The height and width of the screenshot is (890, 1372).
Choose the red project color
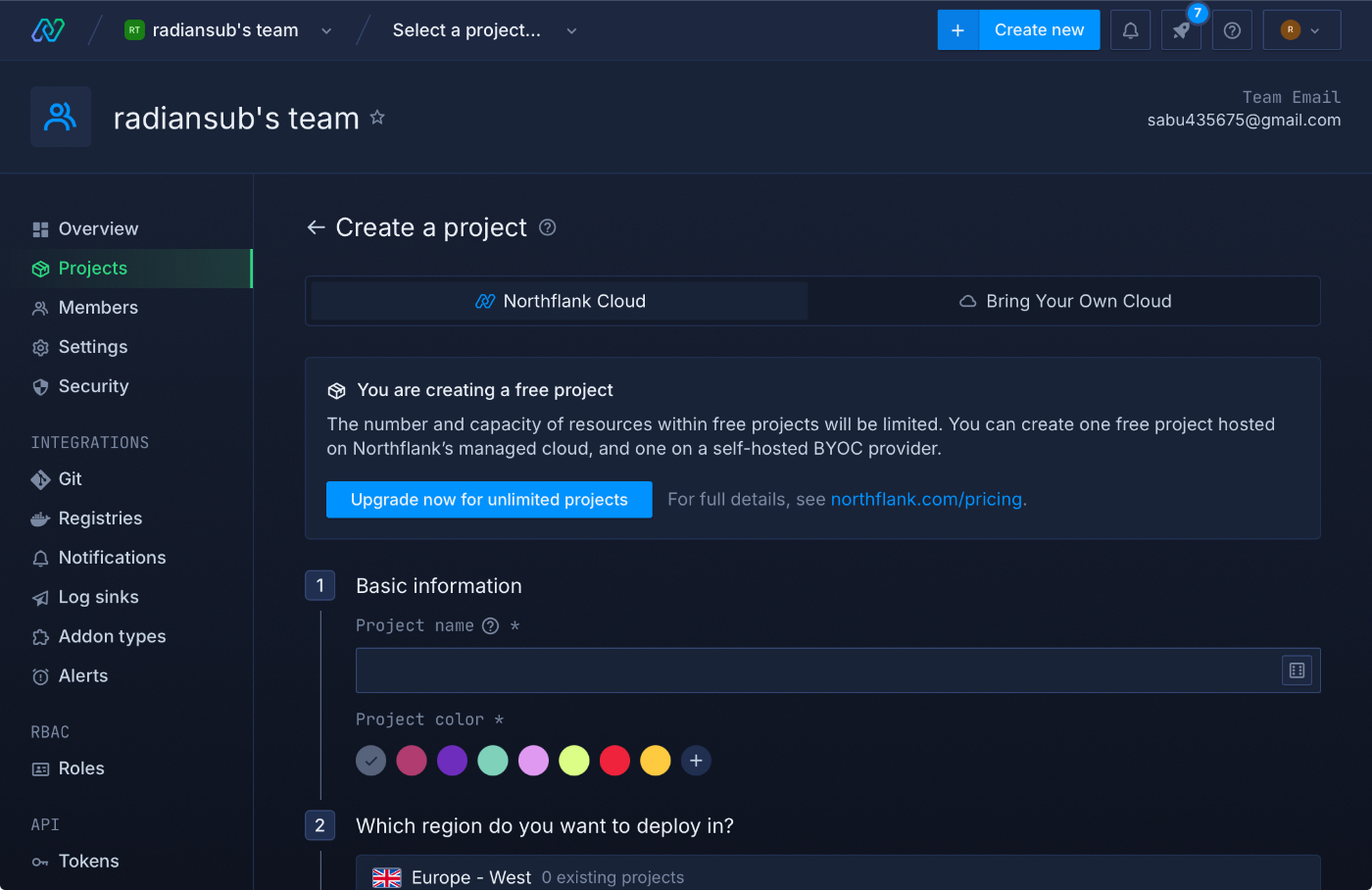[x=614, y=761]
